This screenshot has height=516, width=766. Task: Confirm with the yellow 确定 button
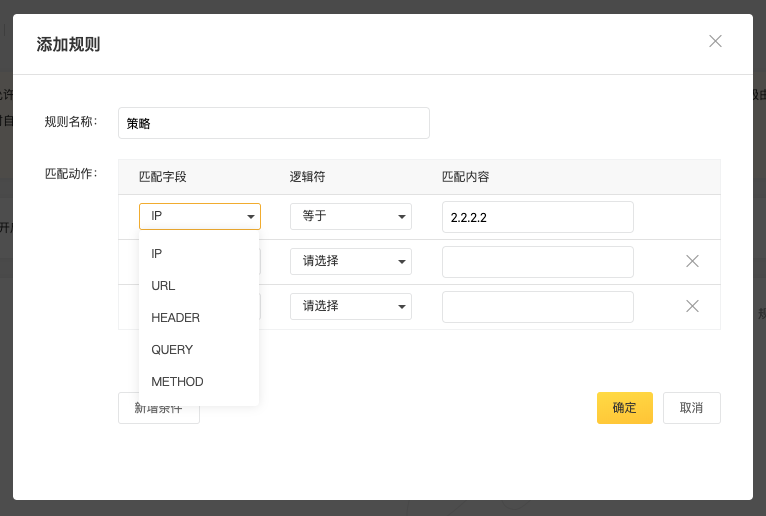tap(624, 408)
